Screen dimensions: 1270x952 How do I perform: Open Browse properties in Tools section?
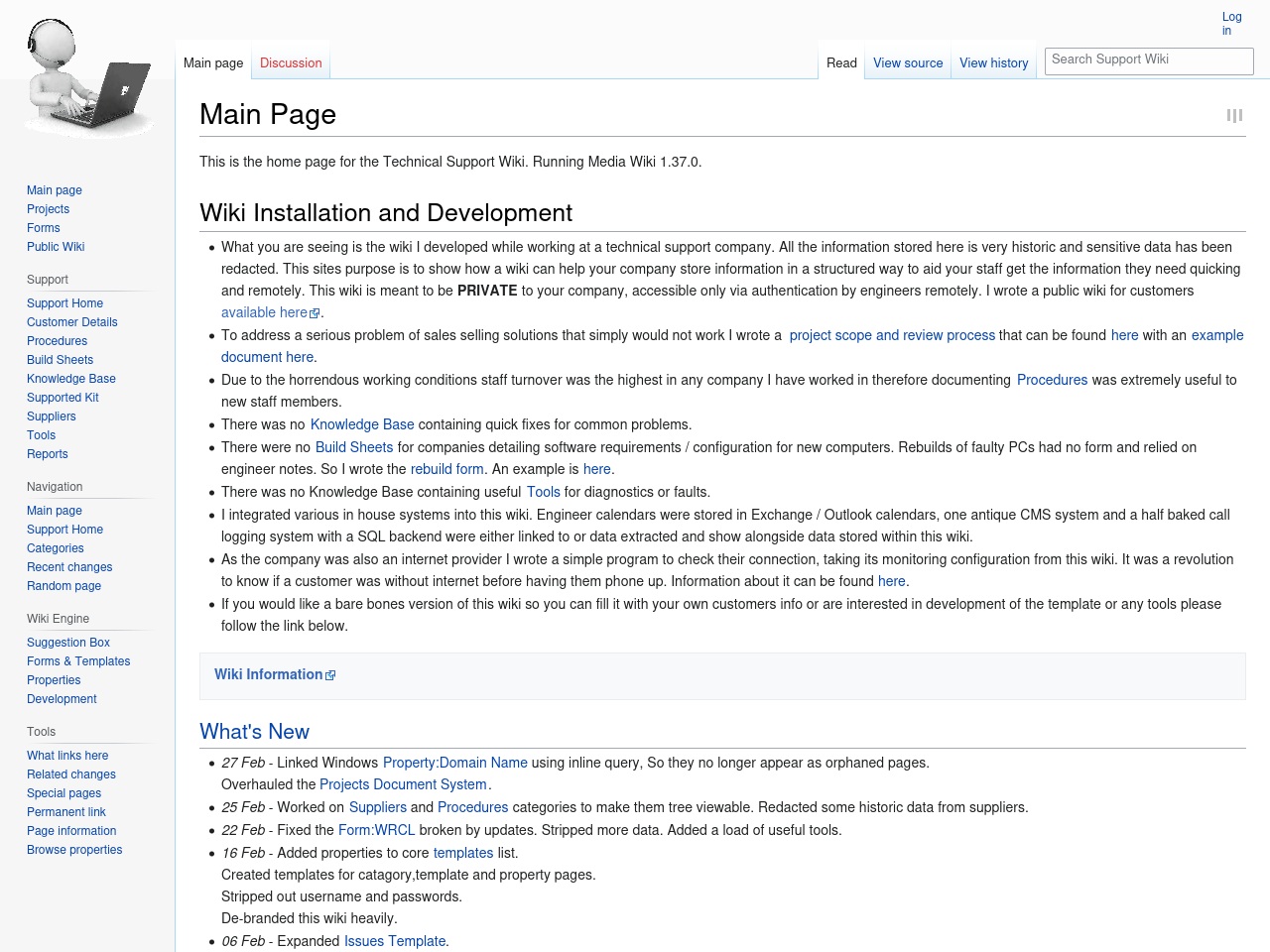74,850
